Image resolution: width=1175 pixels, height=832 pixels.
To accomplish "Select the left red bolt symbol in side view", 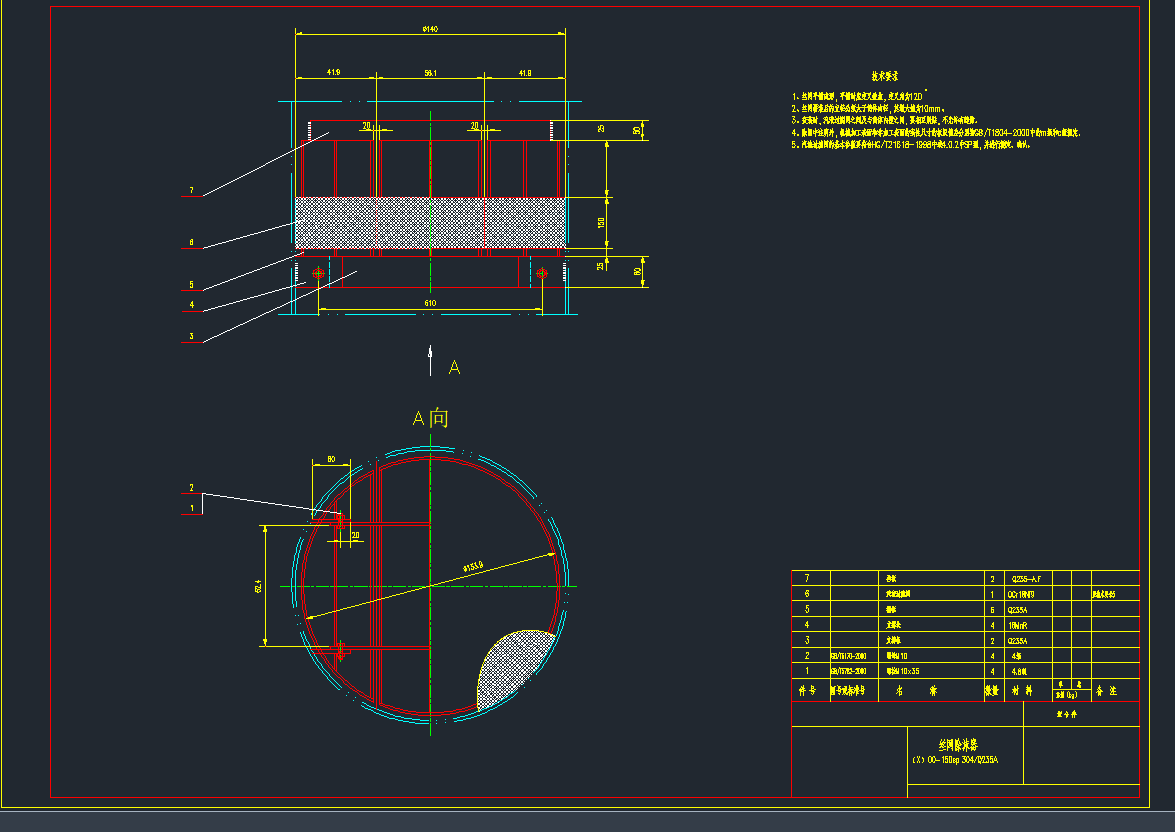I will pyautogui.click(x=319, y=273).
